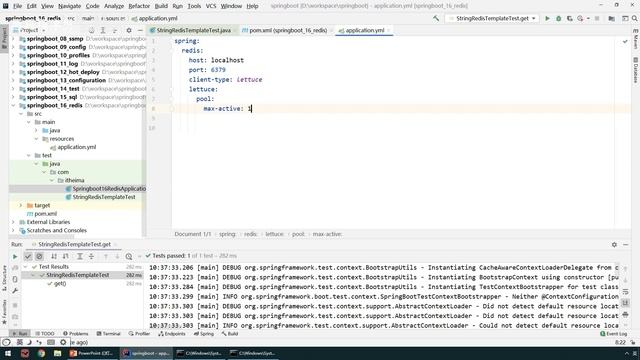
Task: Open Problems tool window tab
Action: [76, 334]
